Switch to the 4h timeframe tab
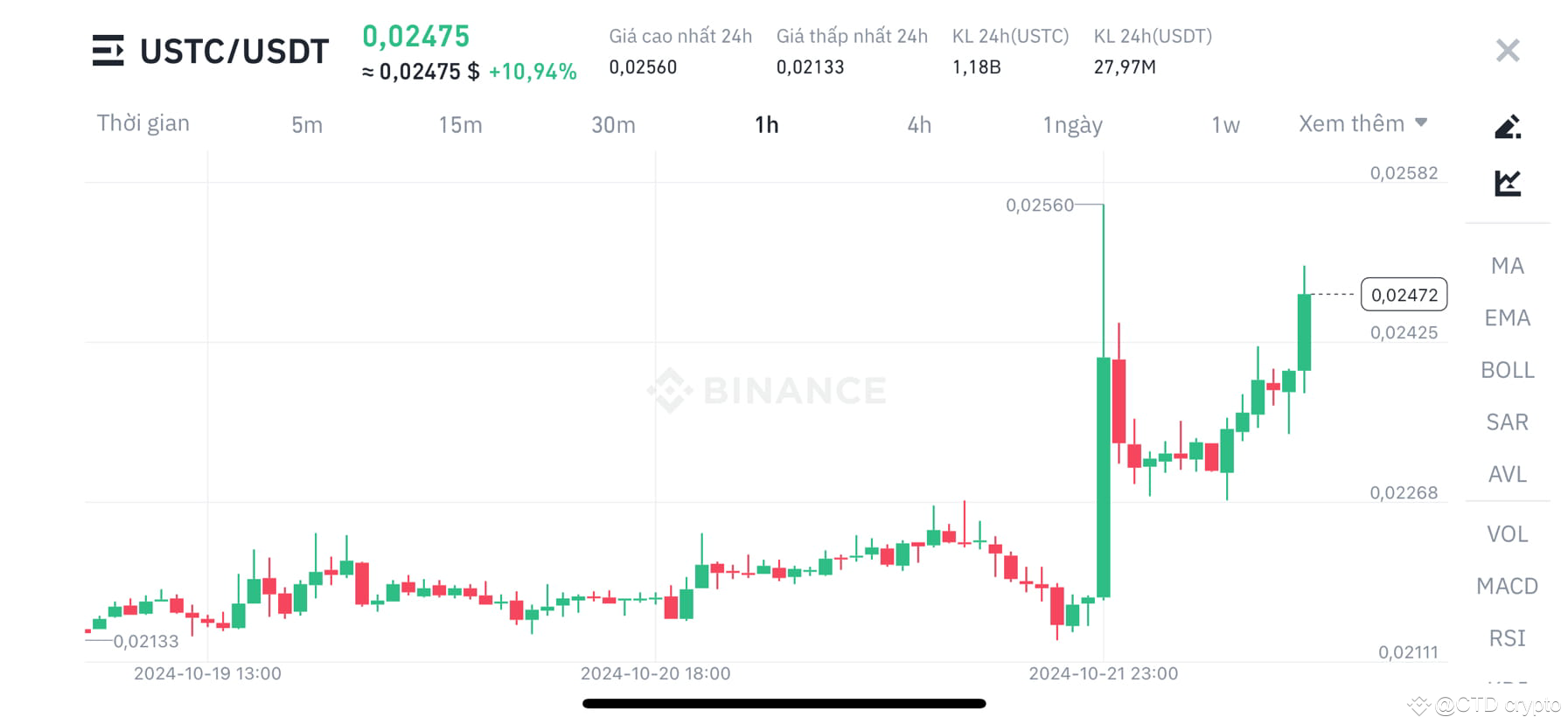 pyautogui.click(x=918, y=124)
